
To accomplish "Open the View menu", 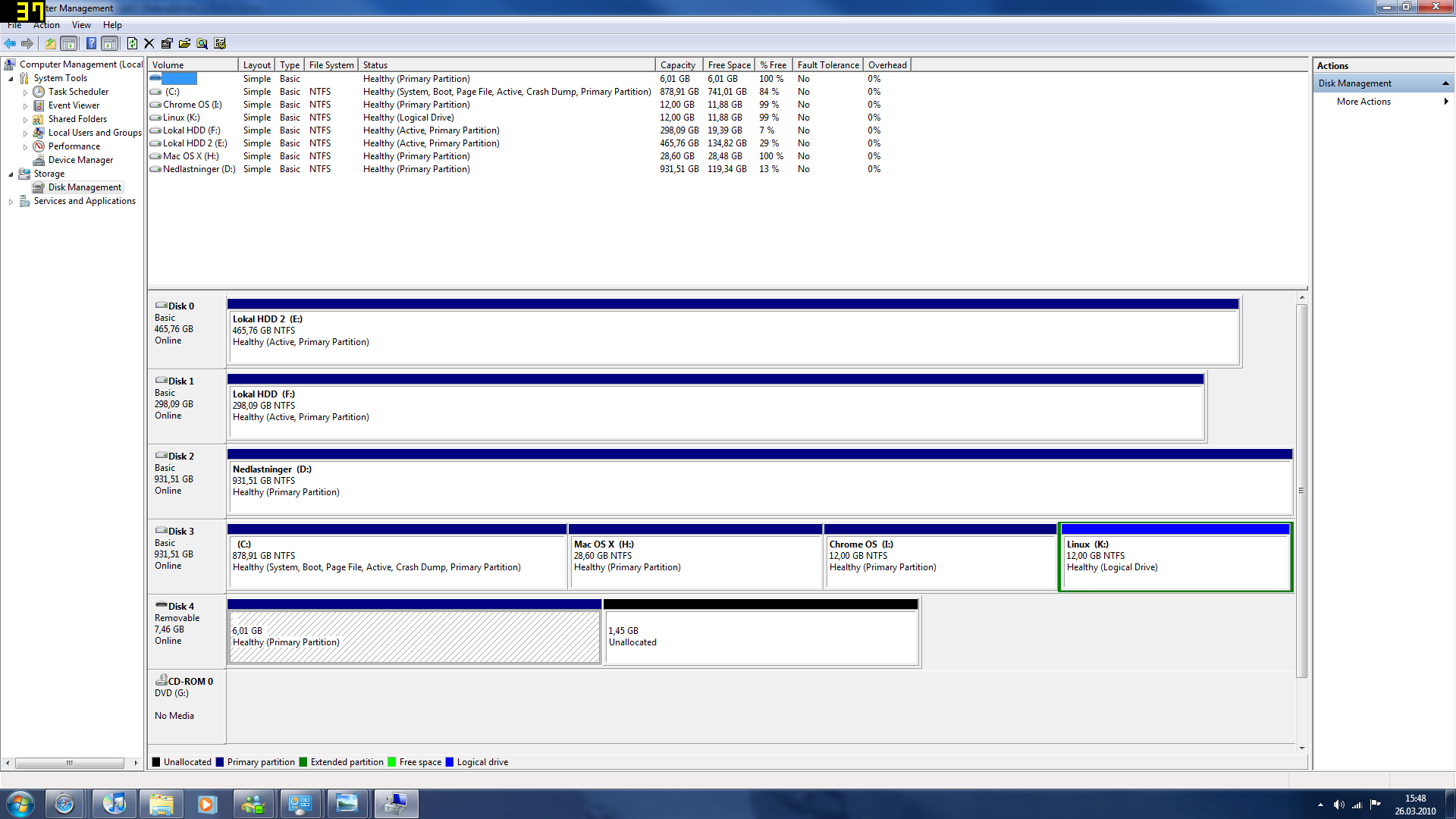I will point(81,25).
